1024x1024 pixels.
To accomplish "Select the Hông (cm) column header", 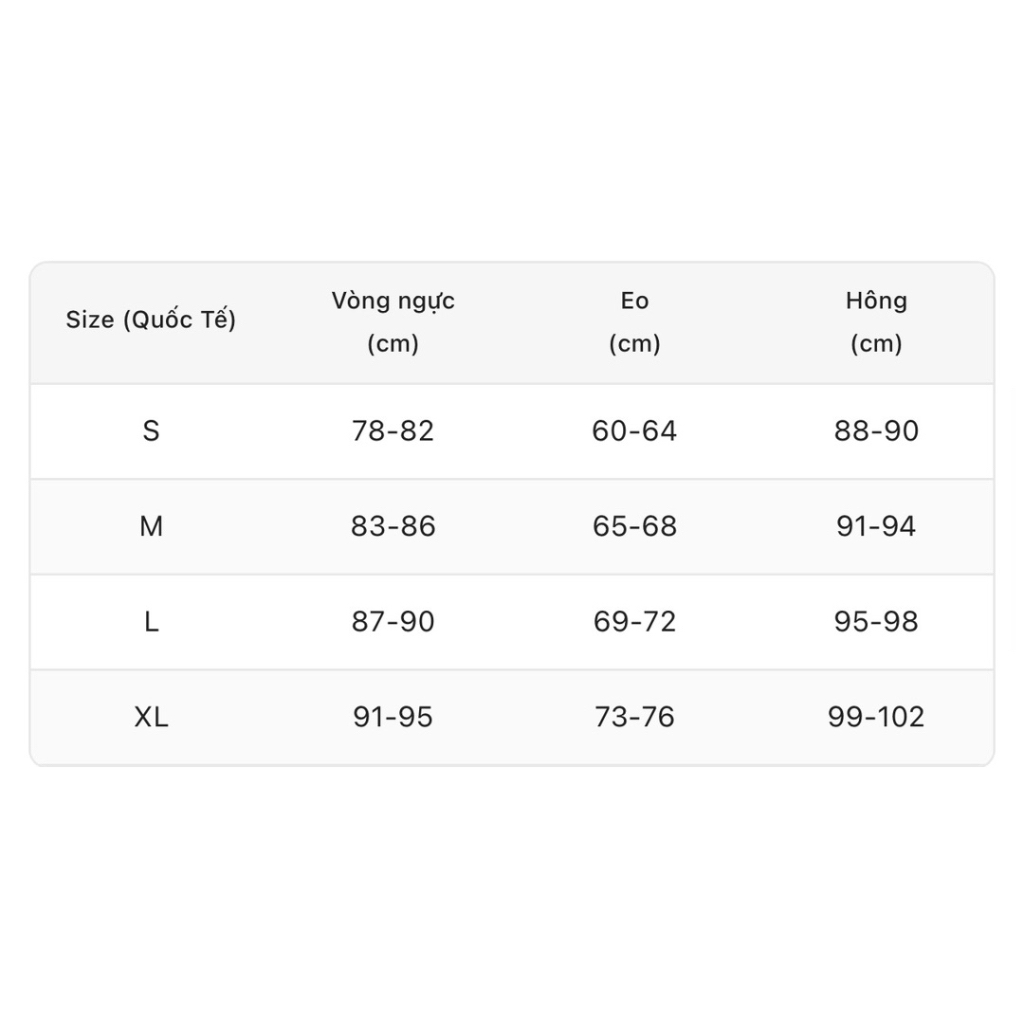I will 876,322.
